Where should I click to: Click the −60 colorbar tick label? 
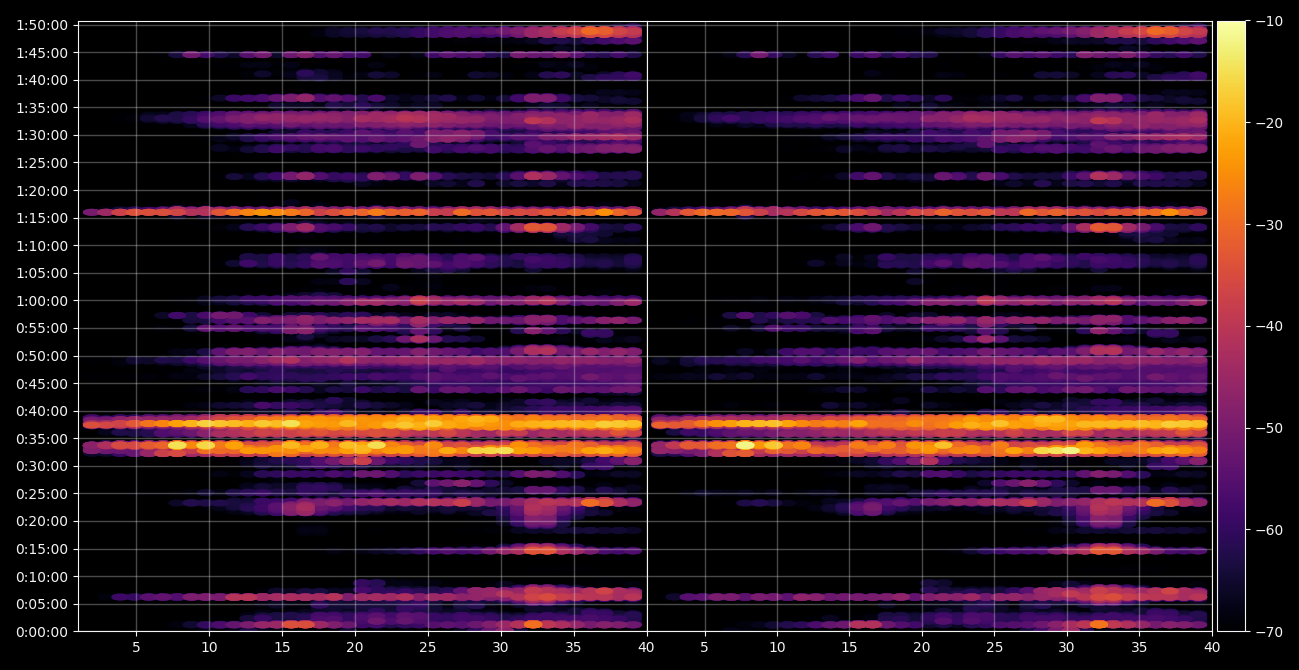(x=1270, y=530)
